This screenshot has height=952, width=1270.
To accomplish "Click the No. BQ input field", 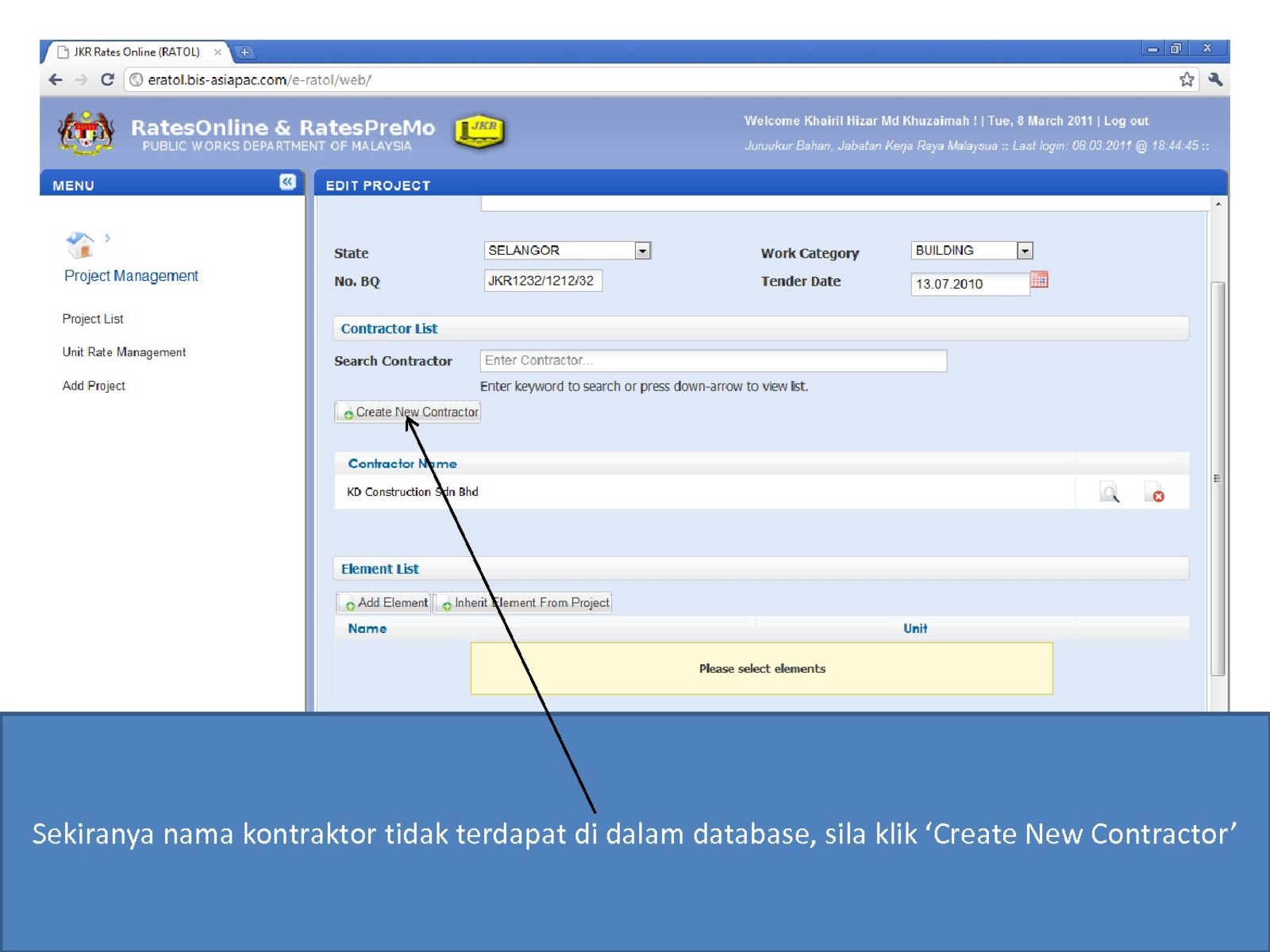I will [543, 281].
